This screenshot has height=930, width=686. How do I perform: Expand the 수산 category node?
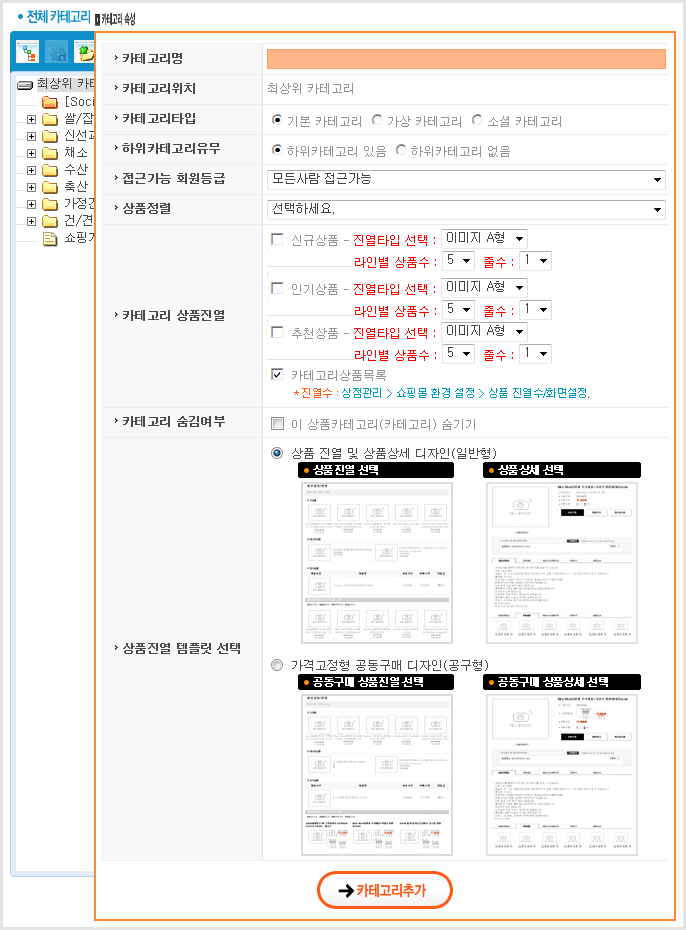(x=31, y=170)
